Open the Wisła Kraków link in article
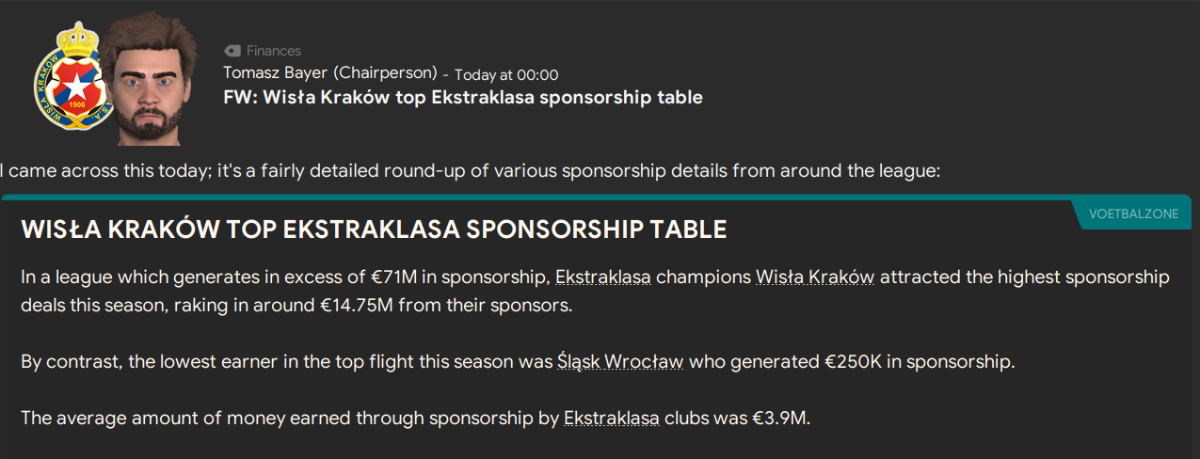 tap(816, 277)
